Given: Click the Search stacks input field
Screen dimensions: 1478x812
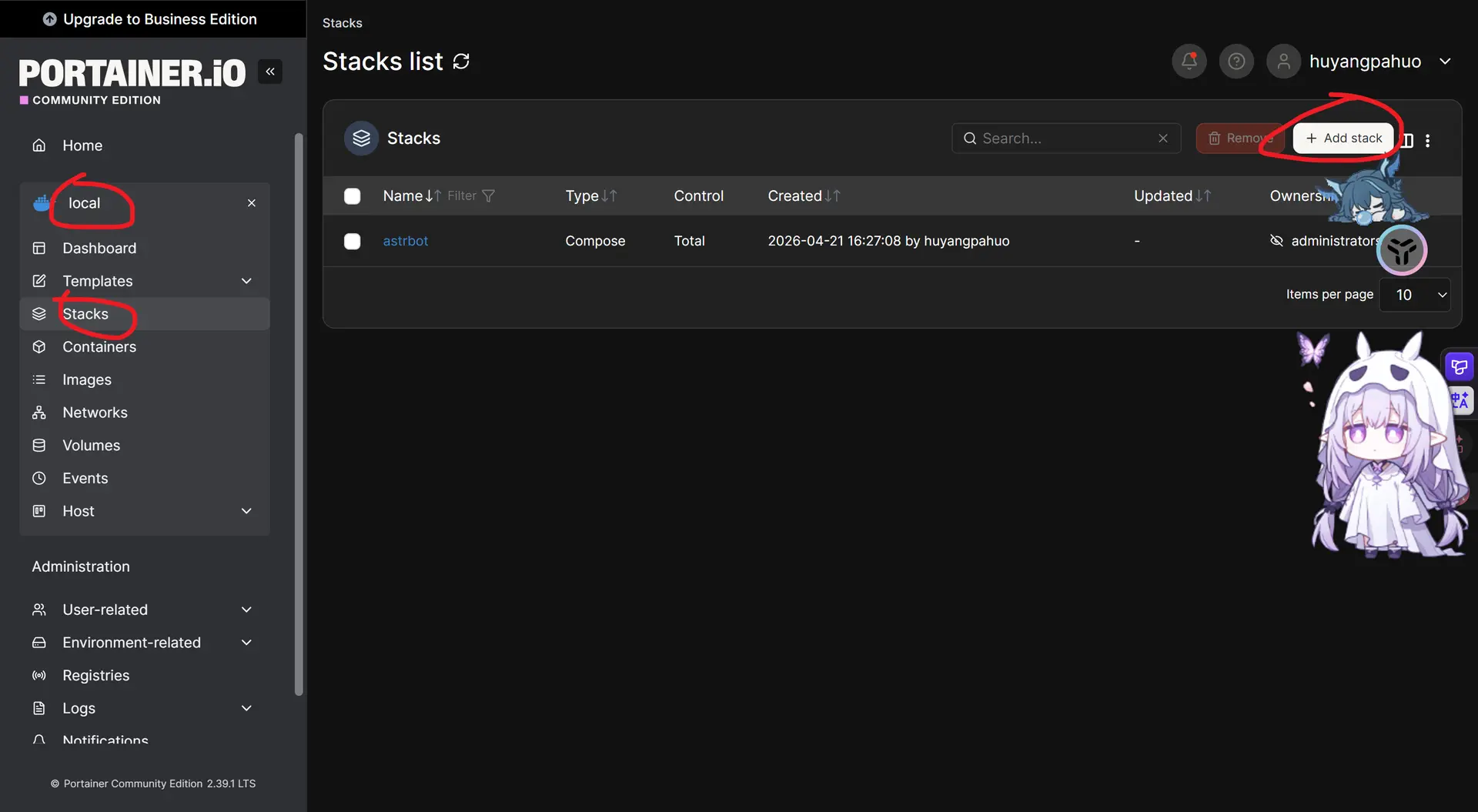Looking at the screenshot, I should coord(1066,139).
